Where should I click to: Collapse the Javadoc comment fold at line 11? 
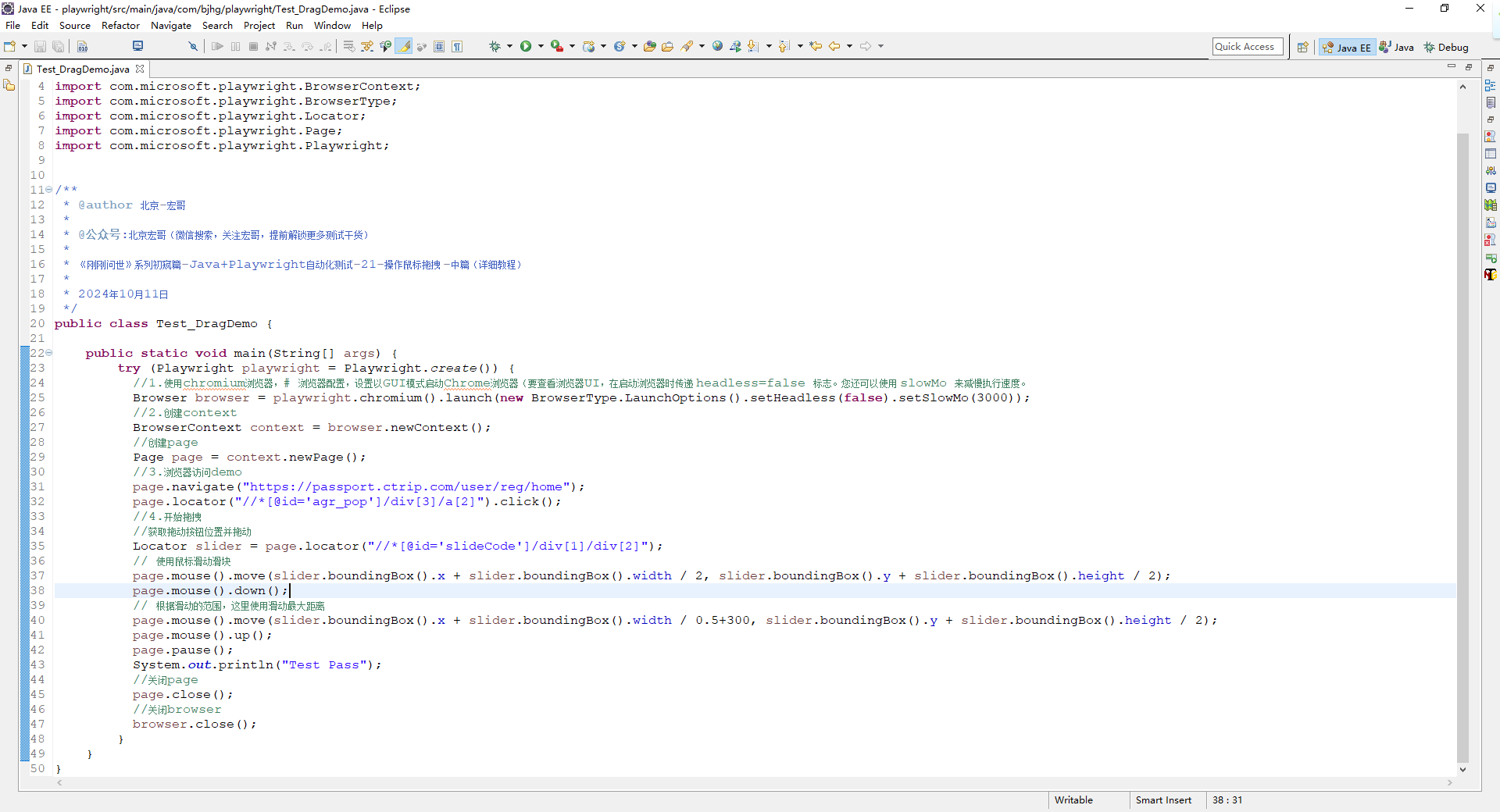point(49,190)
